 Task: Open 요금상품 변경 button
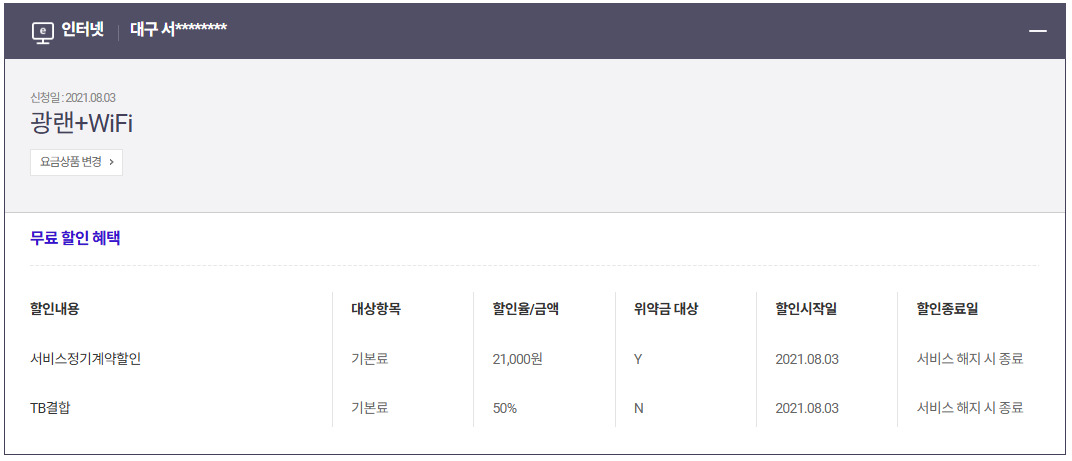[77, 163]
